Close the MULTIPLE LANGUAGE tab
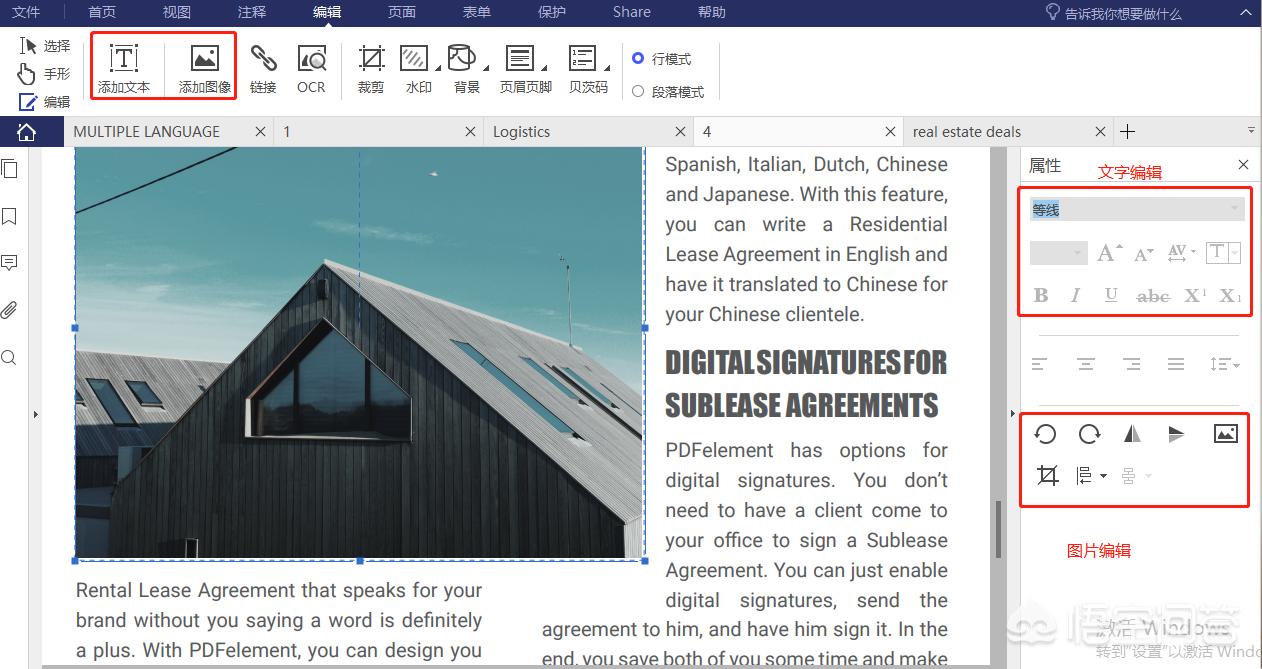The height and width of the screenshot is (669, 1262). tap(260, 132)
